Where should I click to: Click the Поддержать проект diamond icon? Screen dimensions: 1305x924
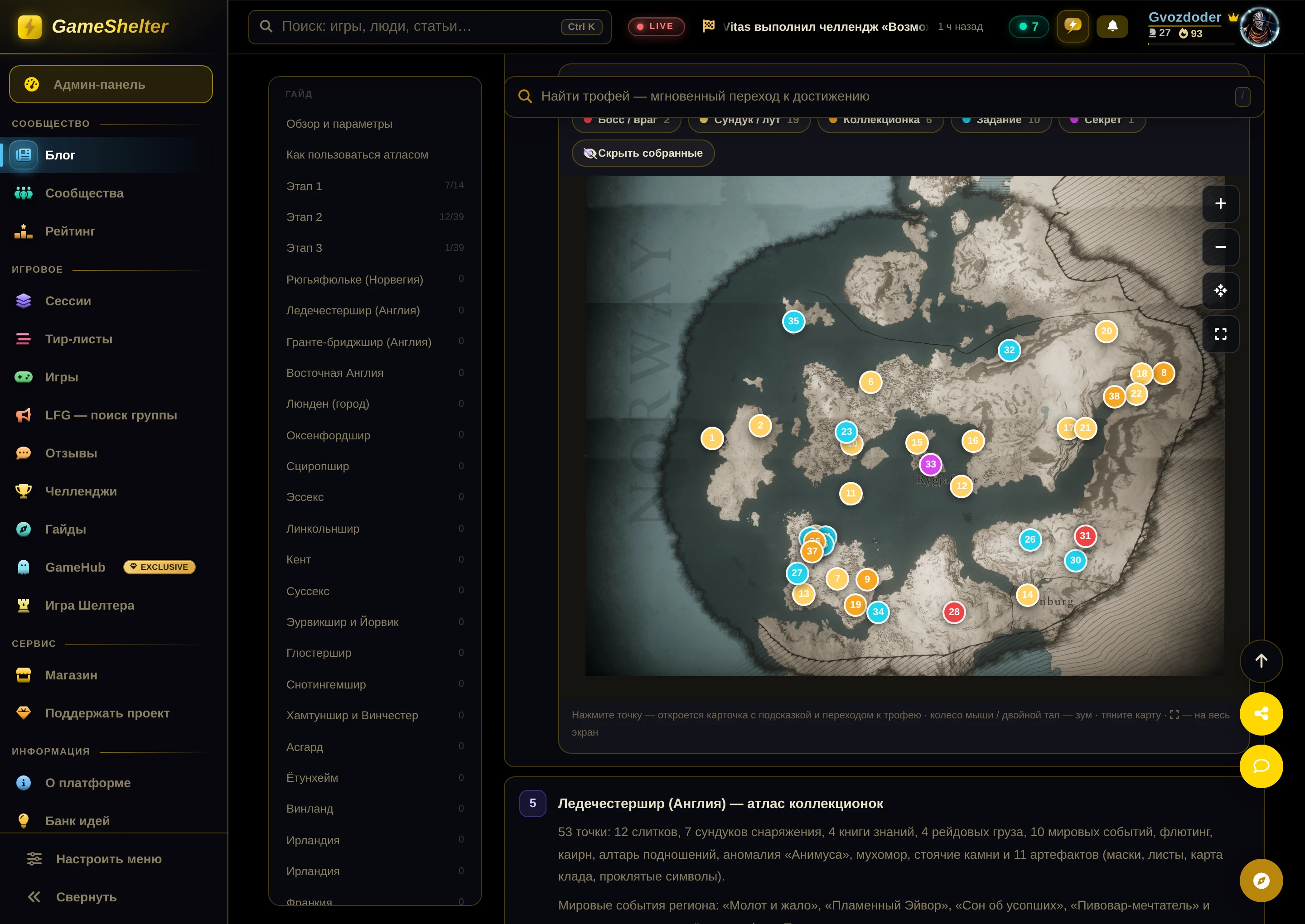[x=23, y=713]
